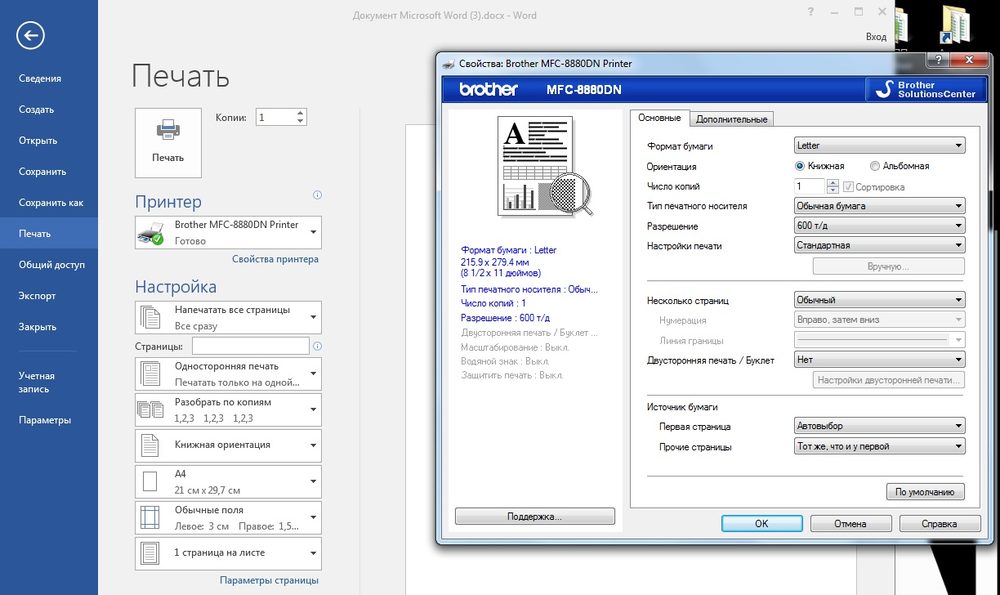Click the printer info icon next to Принтер
Image resolution: width=1000 pixels, height=595 pixels.
pos(317,195)
